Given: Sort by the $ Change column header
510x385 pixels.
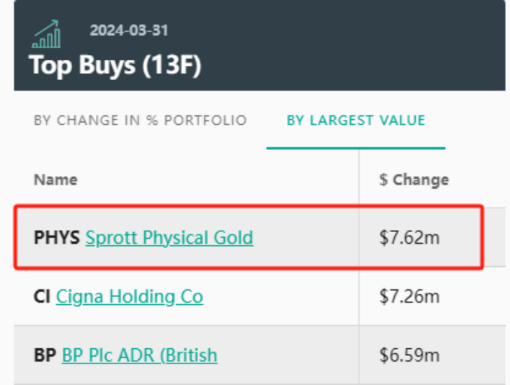Looking at the screenshot, I should point(414,180).
